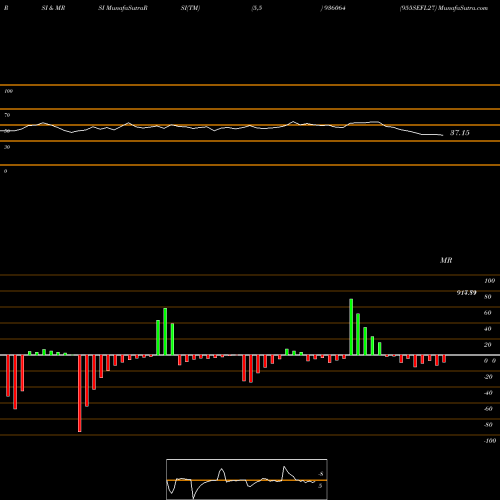Viewport: 500px width, 500px height.
Task: Click the MR axis label '20'
Action: pyautogui.click(x=488, y=345)
